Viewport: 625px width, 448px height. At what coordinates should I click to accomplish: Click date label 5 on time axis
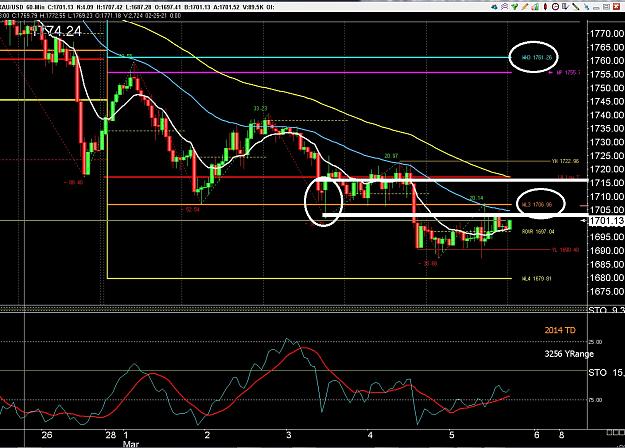(x=452, y=435)
